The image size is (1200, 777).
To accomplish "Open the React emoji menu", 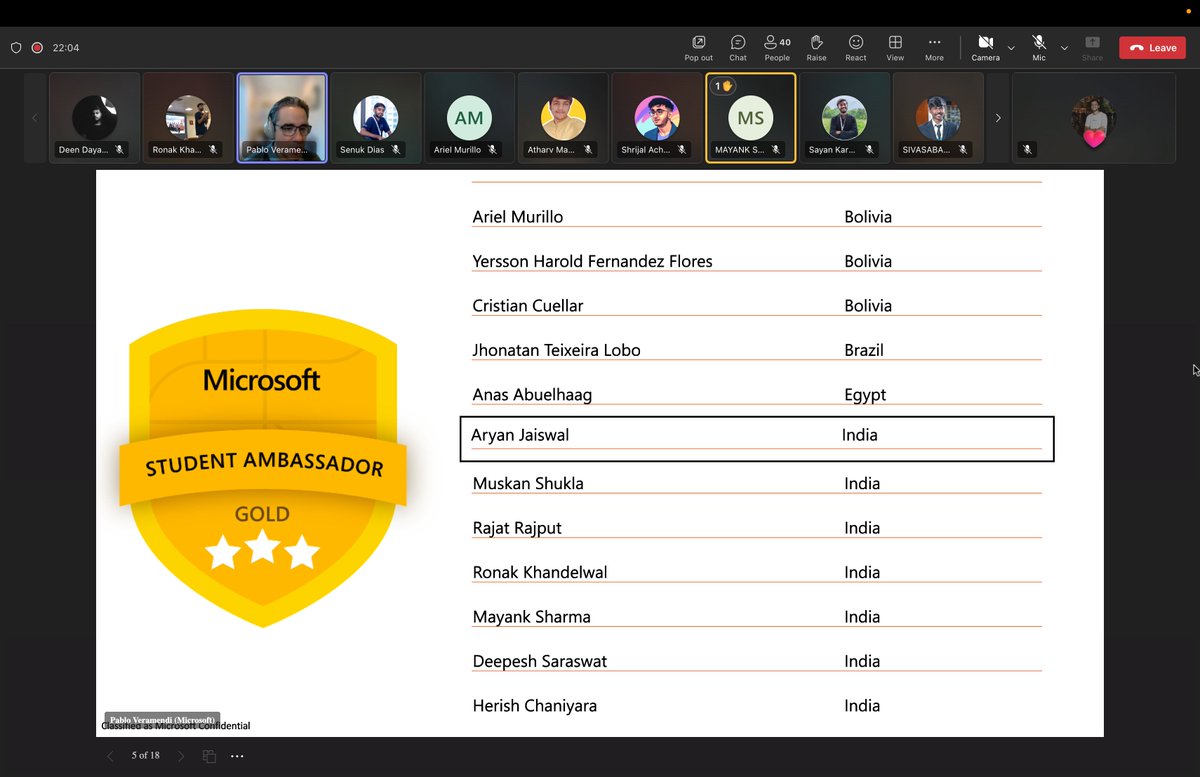I will tap(856, 48).
